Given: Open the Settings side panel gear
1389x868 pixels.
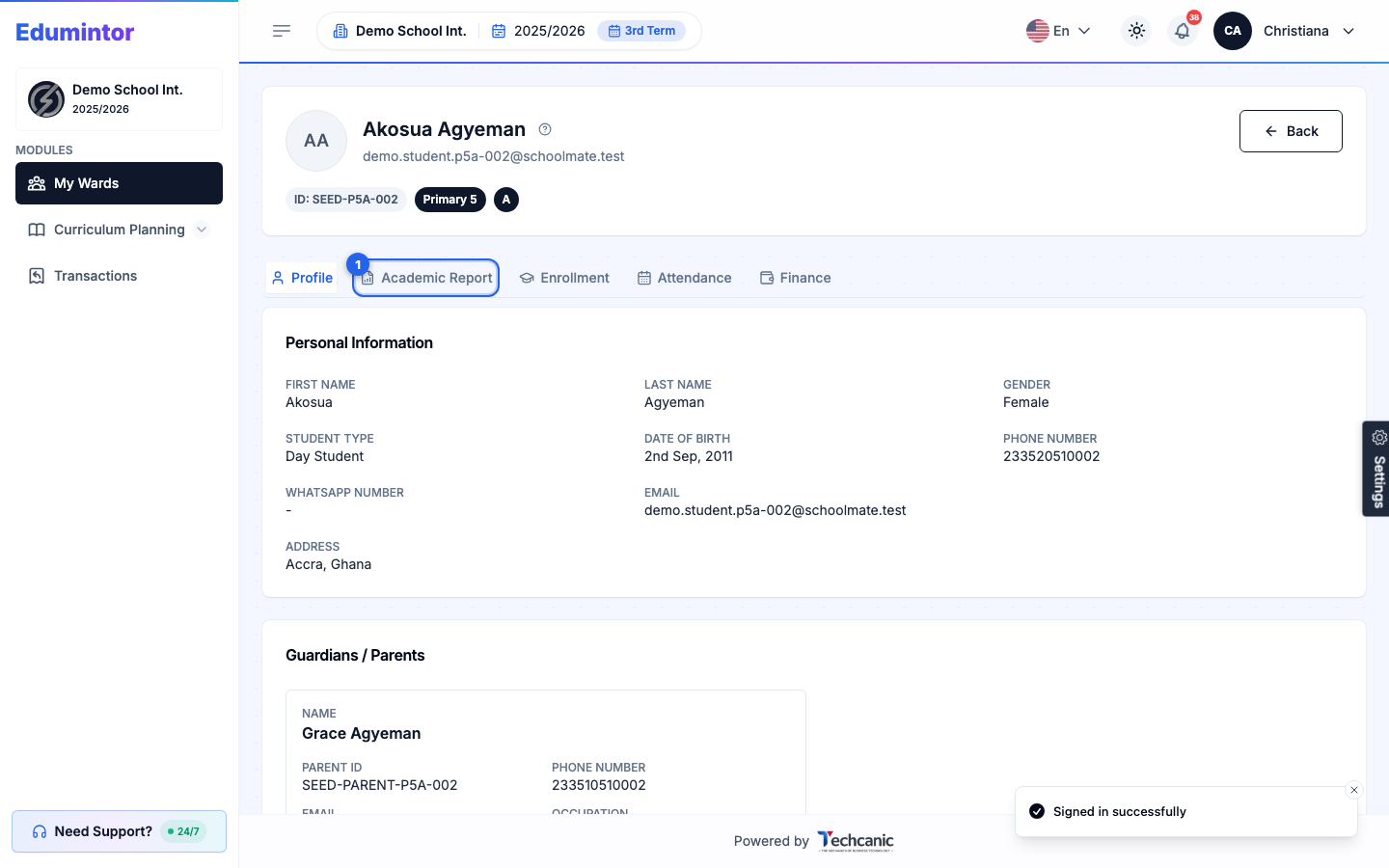Looking at the screenshot, I should pos(1379,437).
